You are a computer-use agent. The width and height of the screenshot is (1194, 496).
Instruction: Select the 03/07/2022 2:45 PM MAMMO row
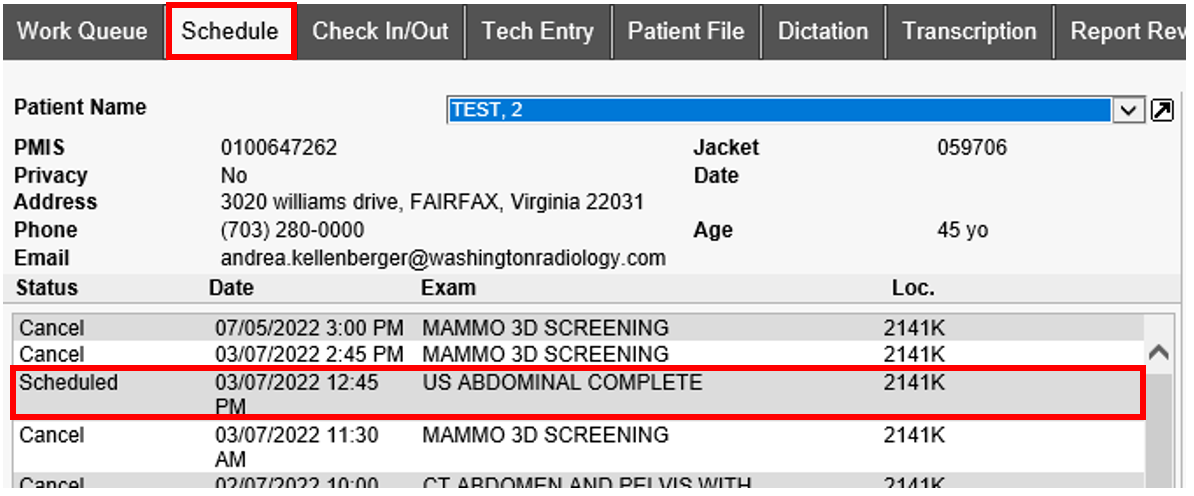tap(545, 354)
